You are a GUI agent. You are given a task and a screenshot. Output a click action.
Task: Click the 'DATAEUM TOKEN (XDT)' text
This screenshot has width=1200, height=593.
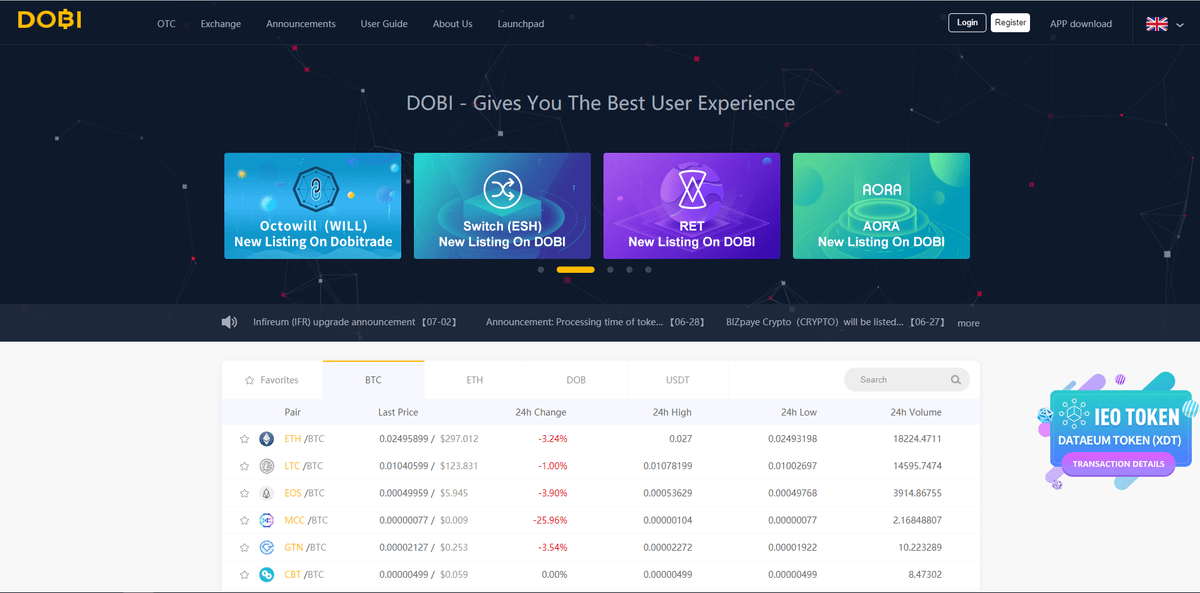1118,440
